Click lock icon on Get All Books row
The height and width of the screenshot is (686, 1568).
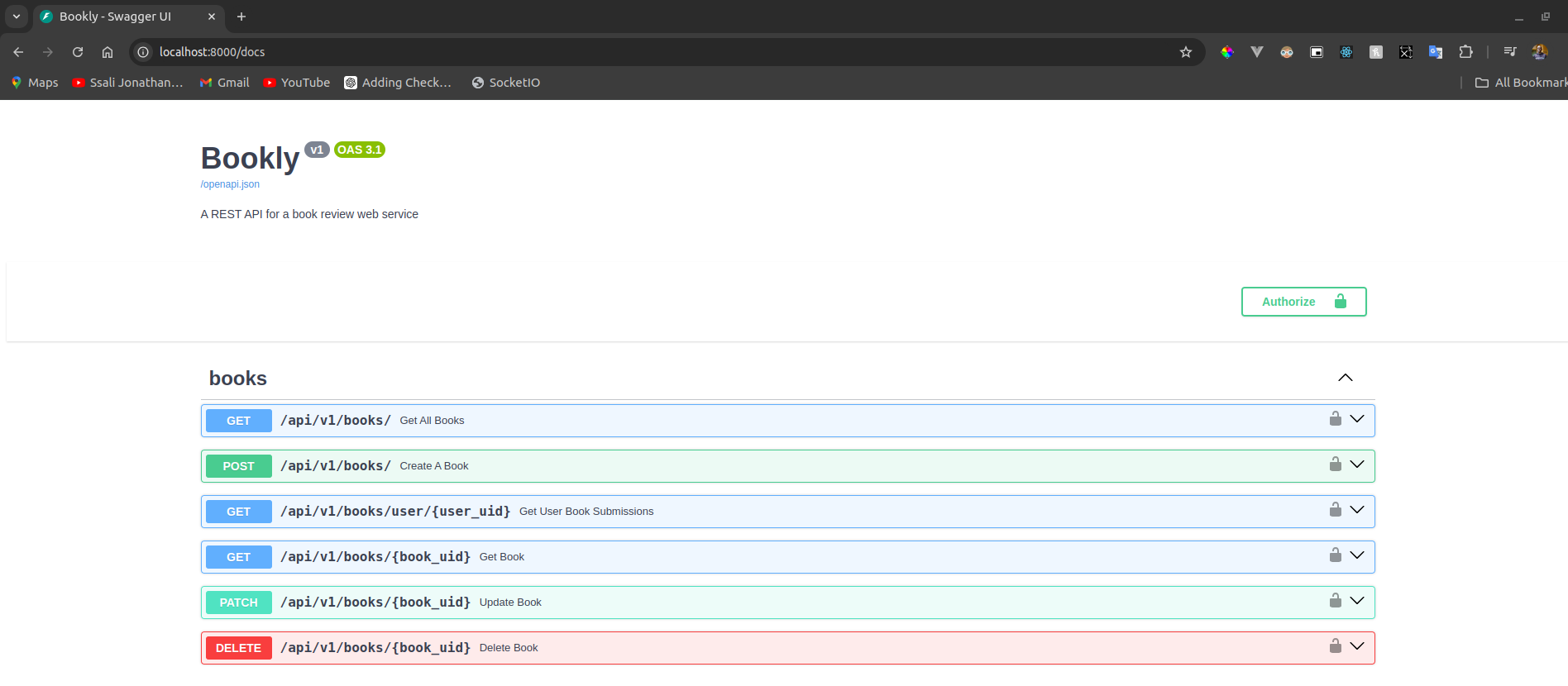coord(1335,419)
